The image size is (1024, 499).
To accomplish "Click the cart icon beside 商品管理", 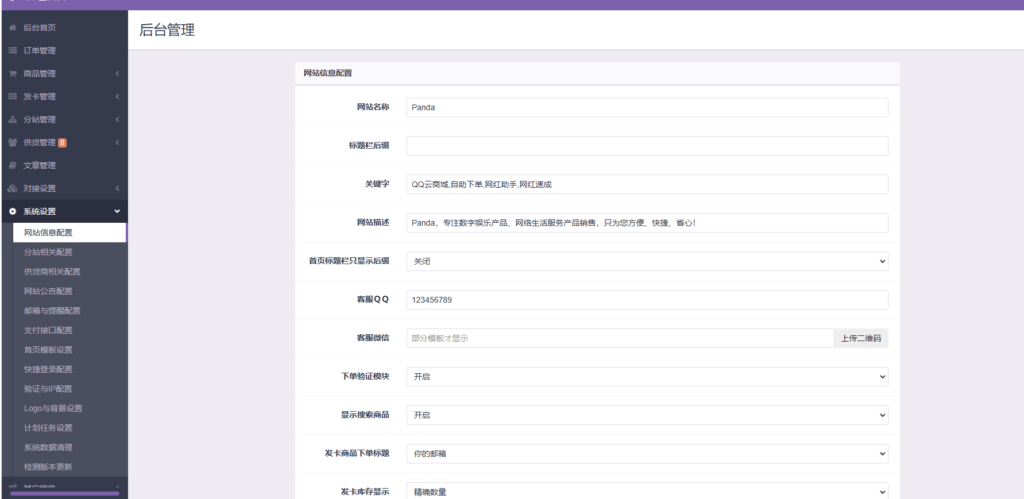I will [x=12, y=74].
